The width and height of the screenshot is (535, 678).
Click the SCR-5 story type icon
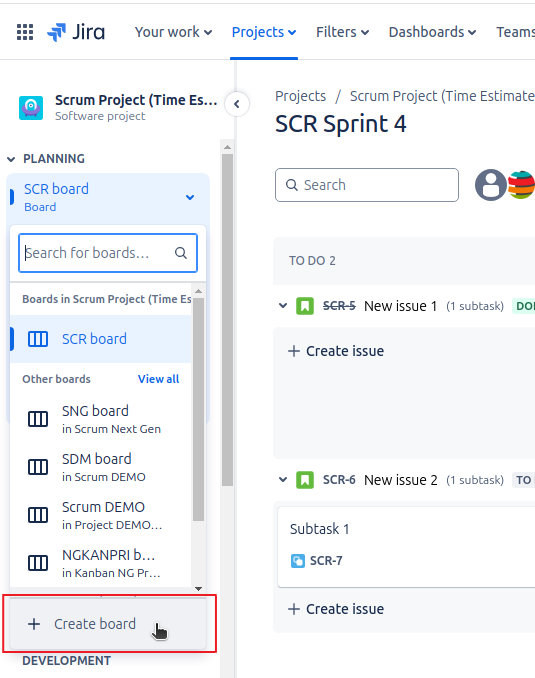click(x=305, y=306)
